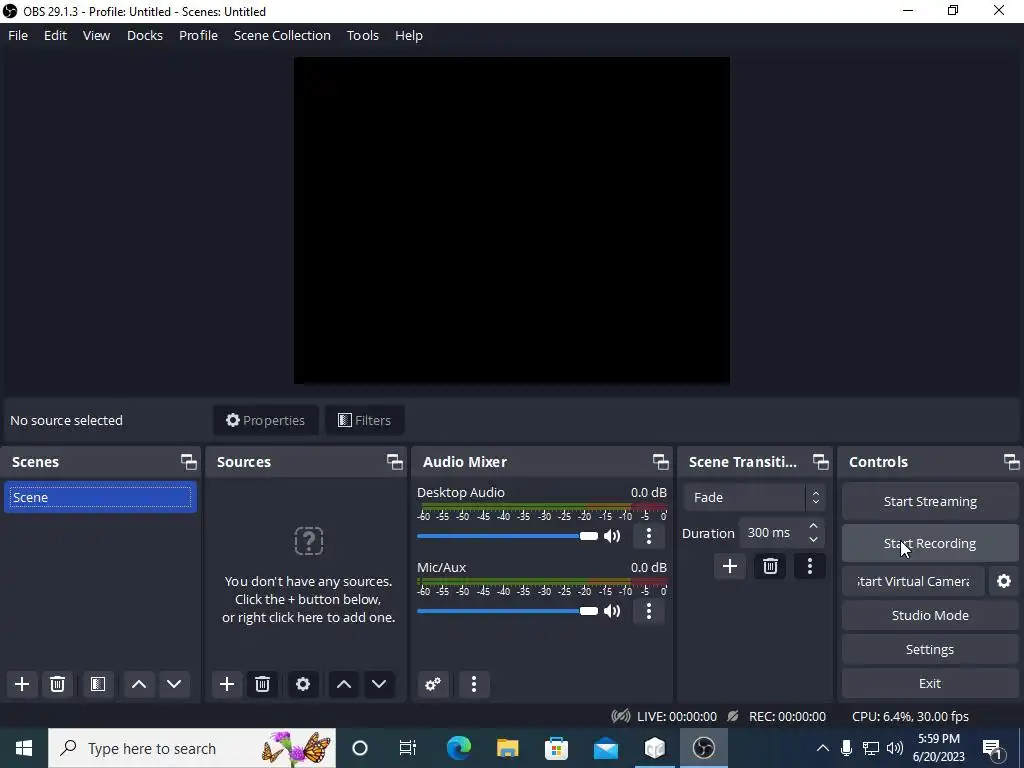Open source properties gear in Sources panel

(x=303, y=684)
